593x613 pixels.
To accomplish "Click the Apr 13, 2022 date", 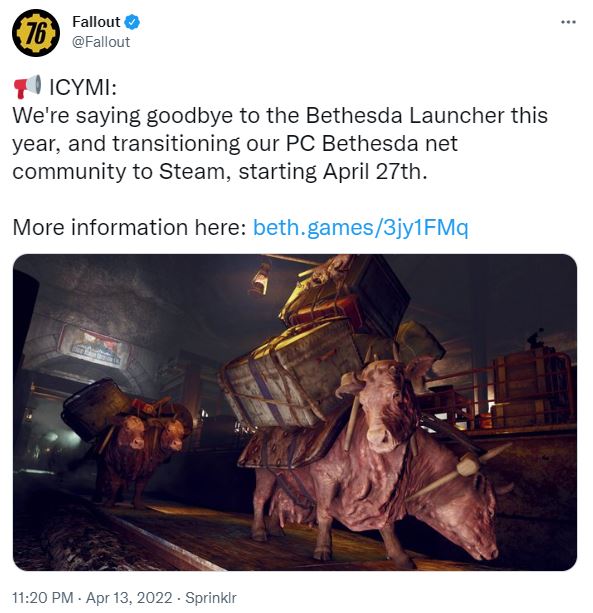I will (x=129, y=598).
